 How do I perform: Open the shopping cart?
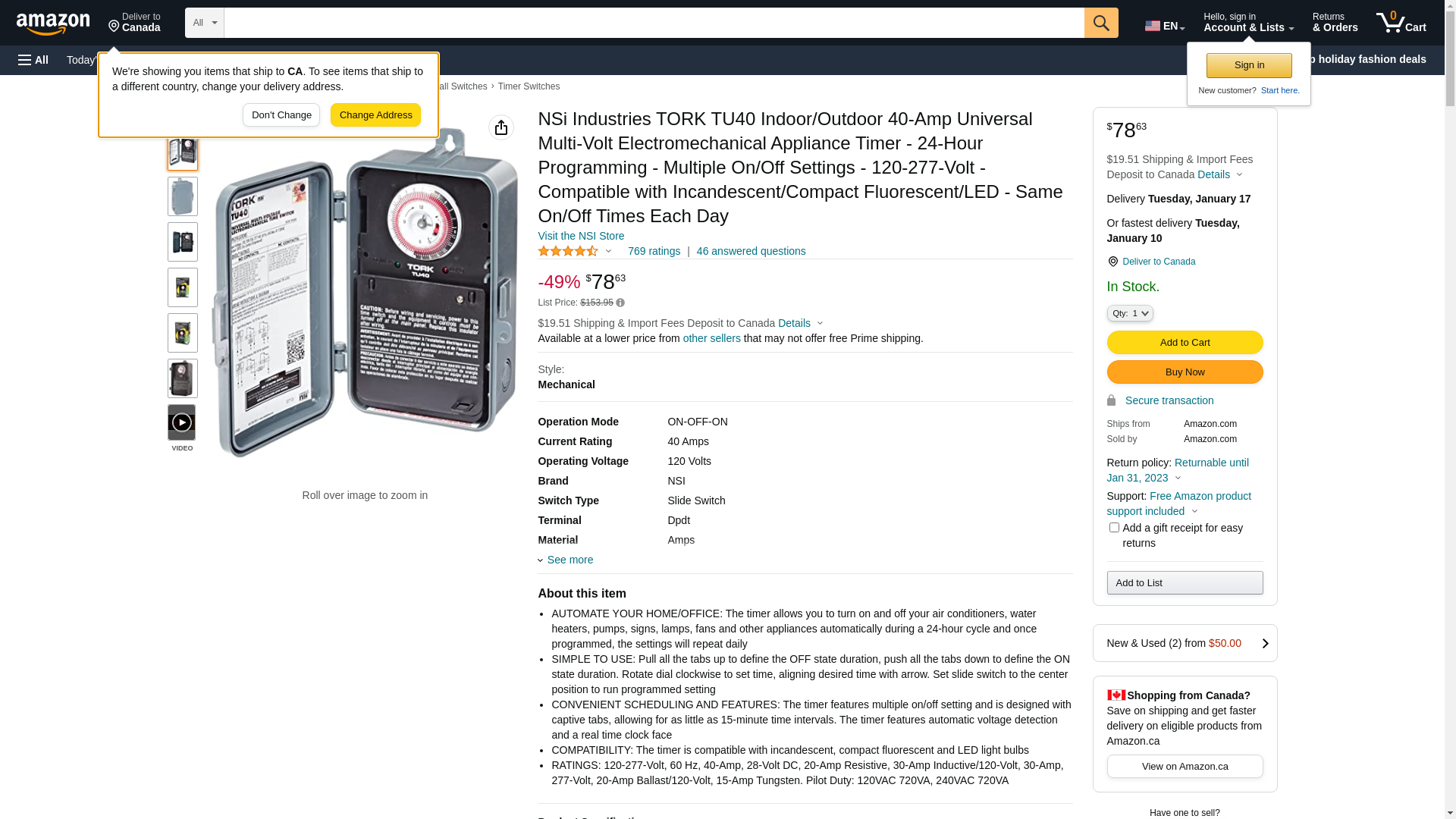coord(1401,23)
